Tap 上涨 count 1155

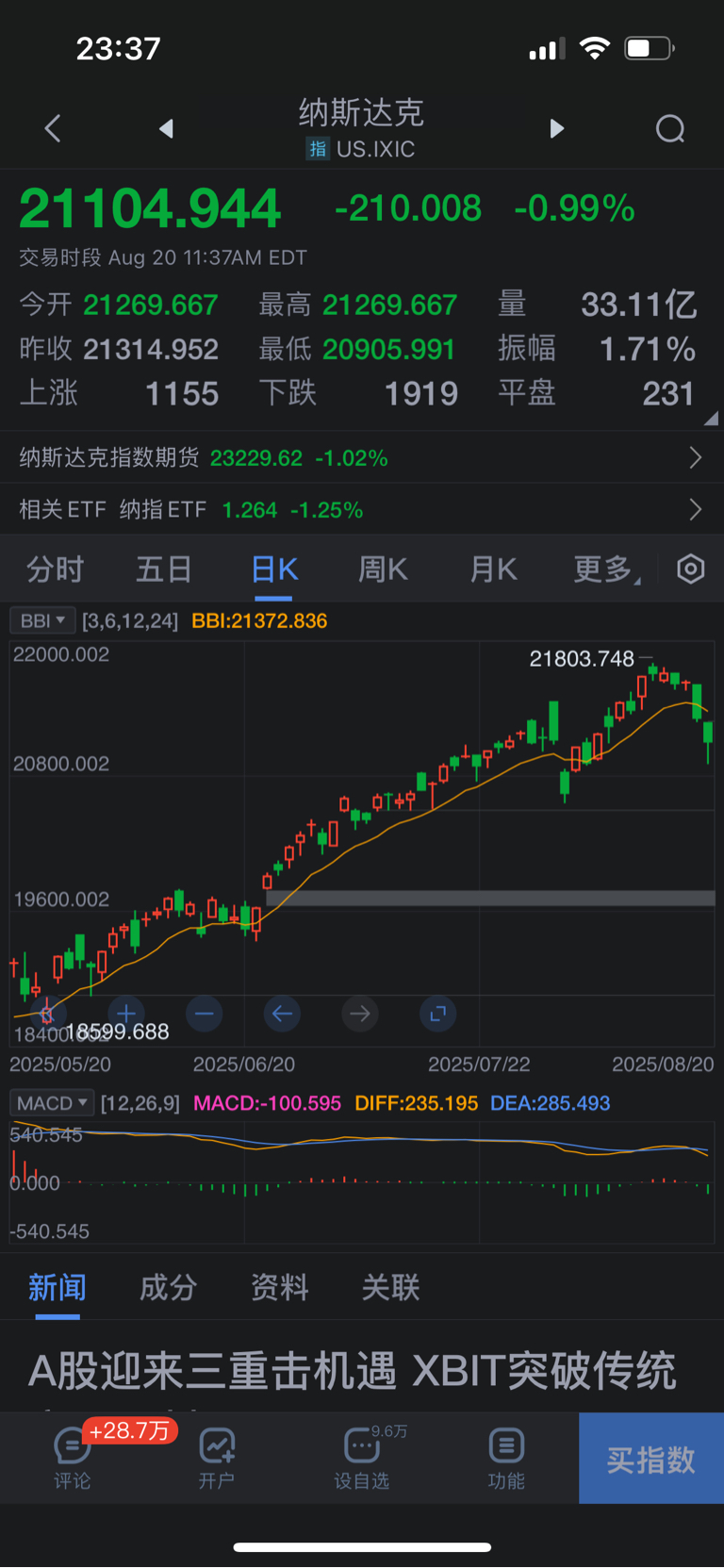(182, 393)
